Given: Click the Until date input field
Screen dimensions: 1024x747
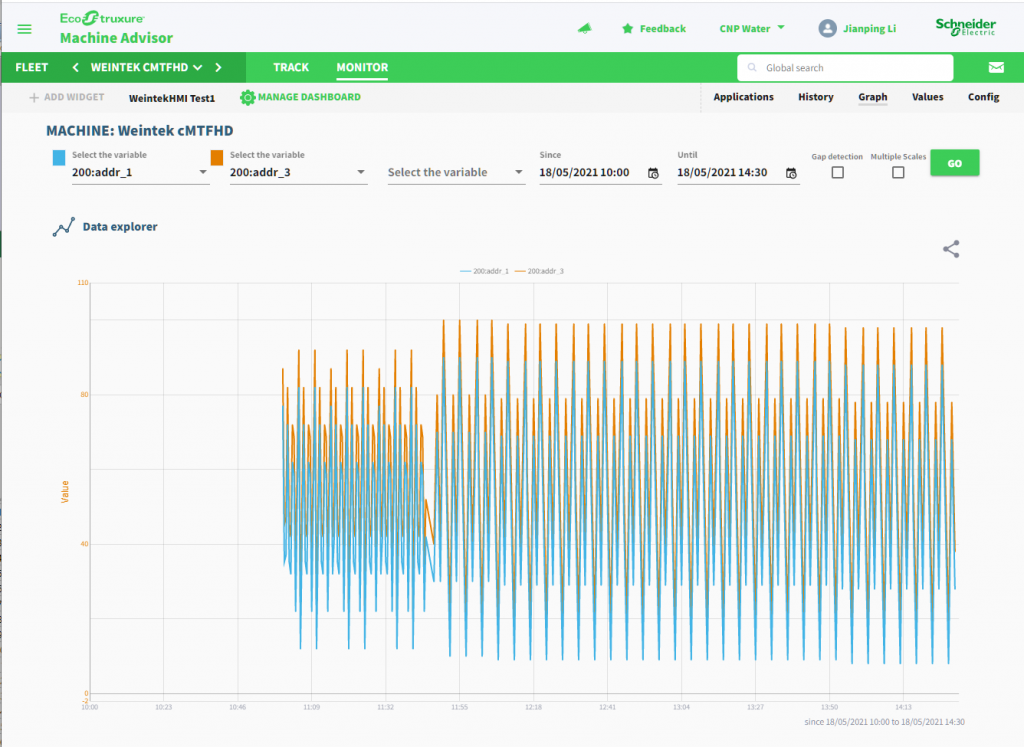Looking at the screenshot, I should (738, 172).
